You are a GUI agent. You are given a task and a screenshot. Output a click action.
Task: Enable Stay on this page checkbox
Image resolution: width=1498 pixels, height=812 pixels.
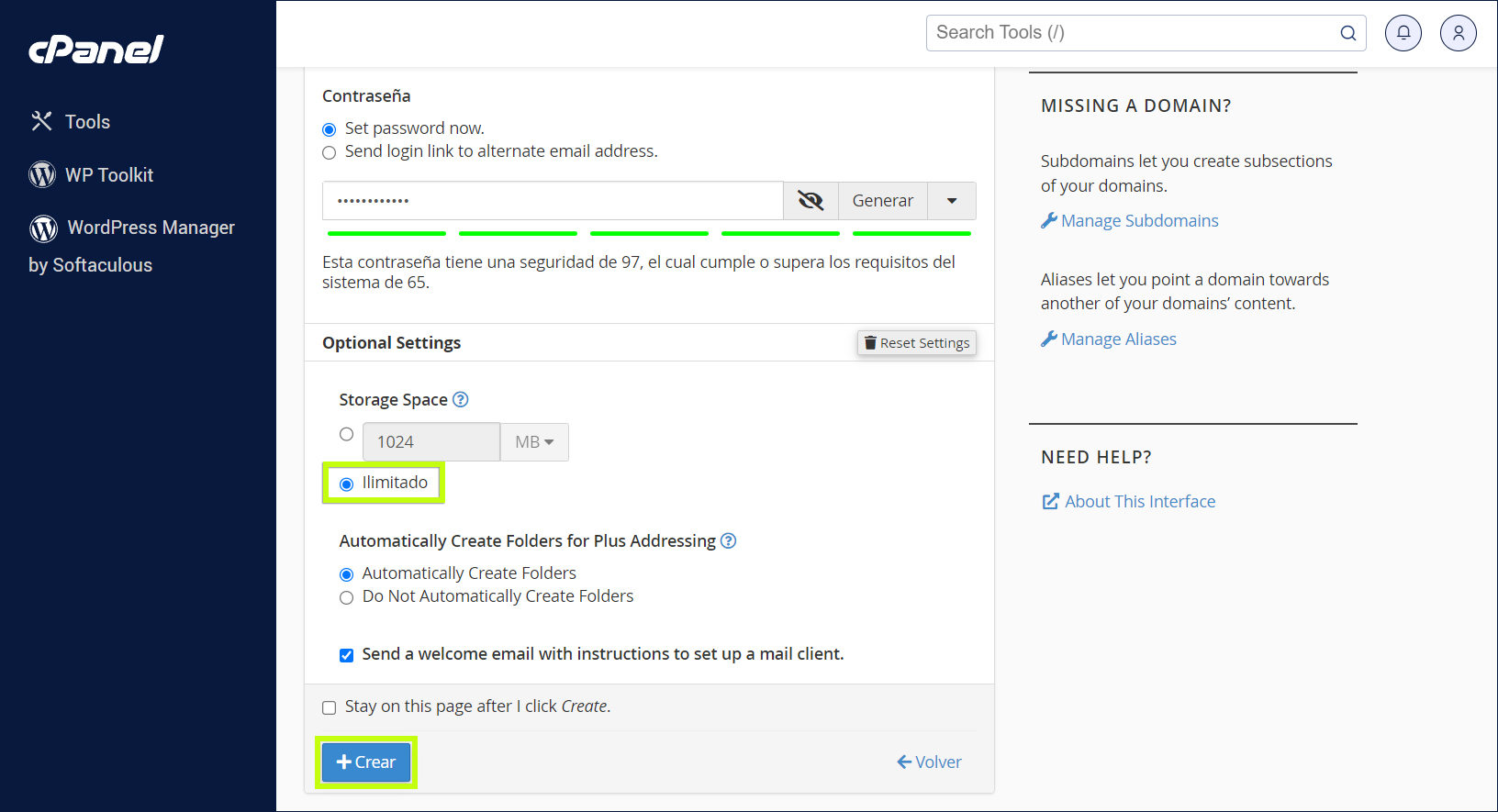[x=330, y=707]
